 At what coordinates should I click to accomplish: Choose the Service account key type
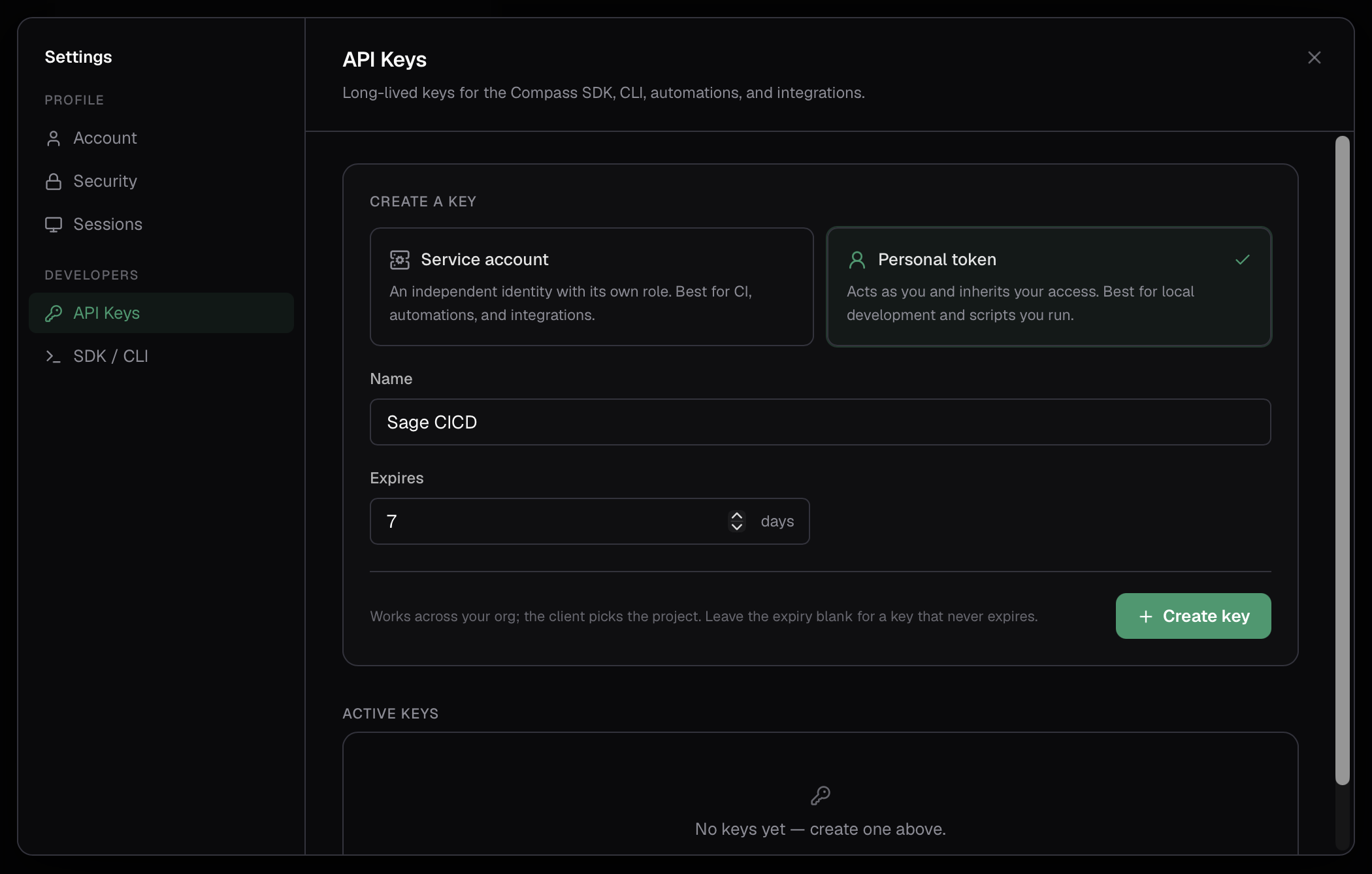[x=591, y=287]
